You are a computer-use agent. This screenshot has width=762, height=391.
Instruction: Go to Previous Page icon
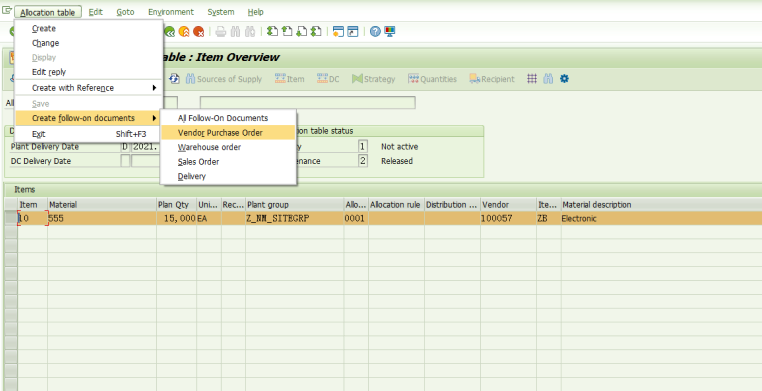(287, 32)
